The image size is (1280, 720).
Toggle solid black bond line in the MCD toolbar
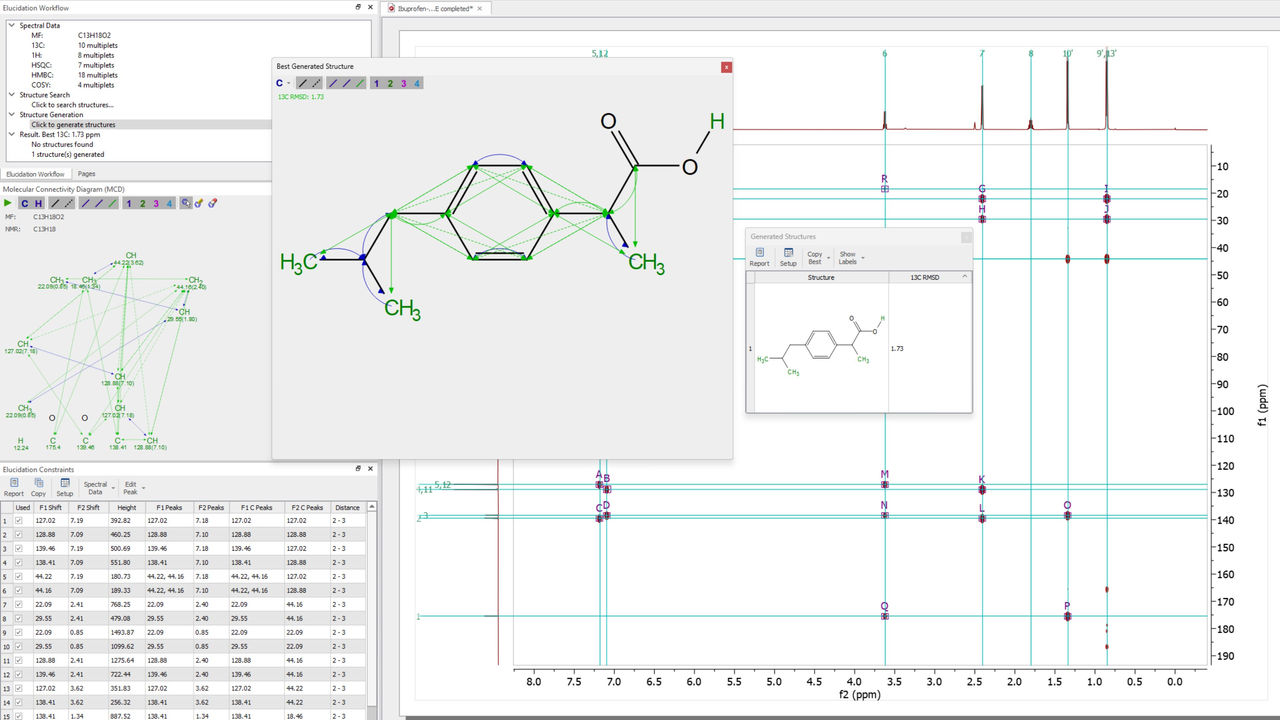[x=56, y=203]
